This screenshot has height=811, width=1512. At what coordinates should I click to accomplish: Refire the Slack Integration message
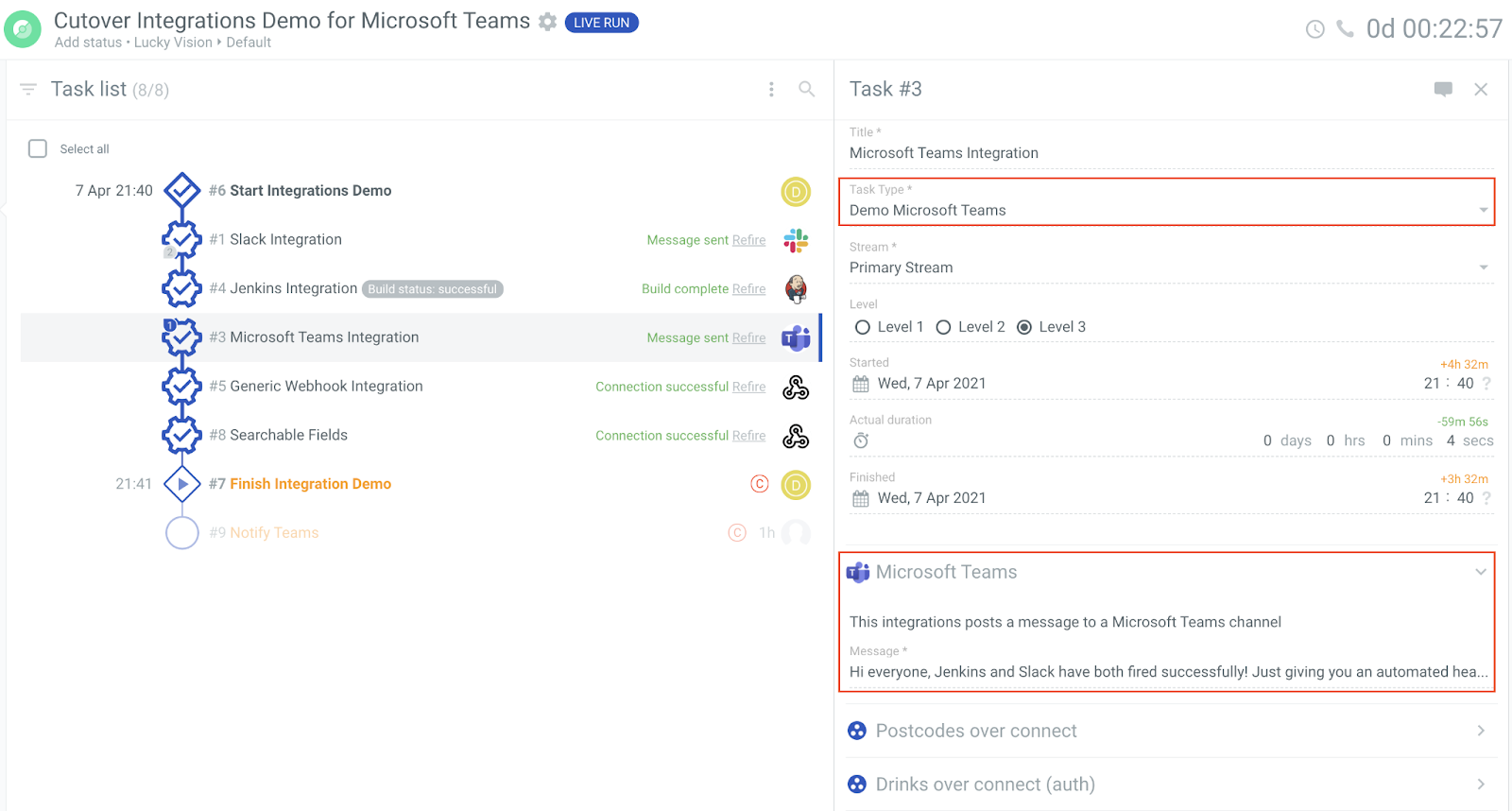click(x=748, y=240)
